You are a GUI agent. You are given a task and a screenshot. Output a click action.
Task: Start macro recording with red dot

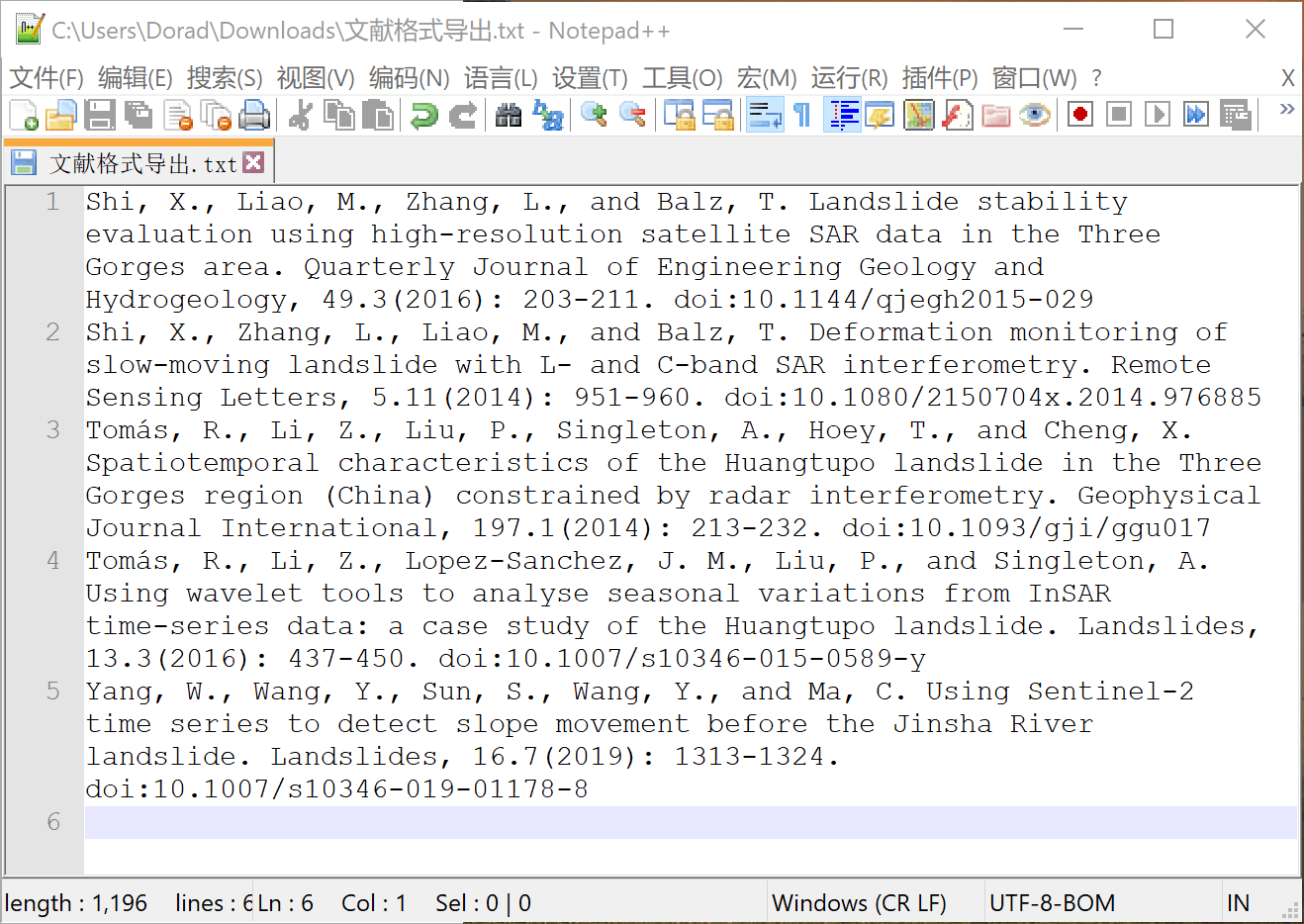click(x=1080, y=115)
